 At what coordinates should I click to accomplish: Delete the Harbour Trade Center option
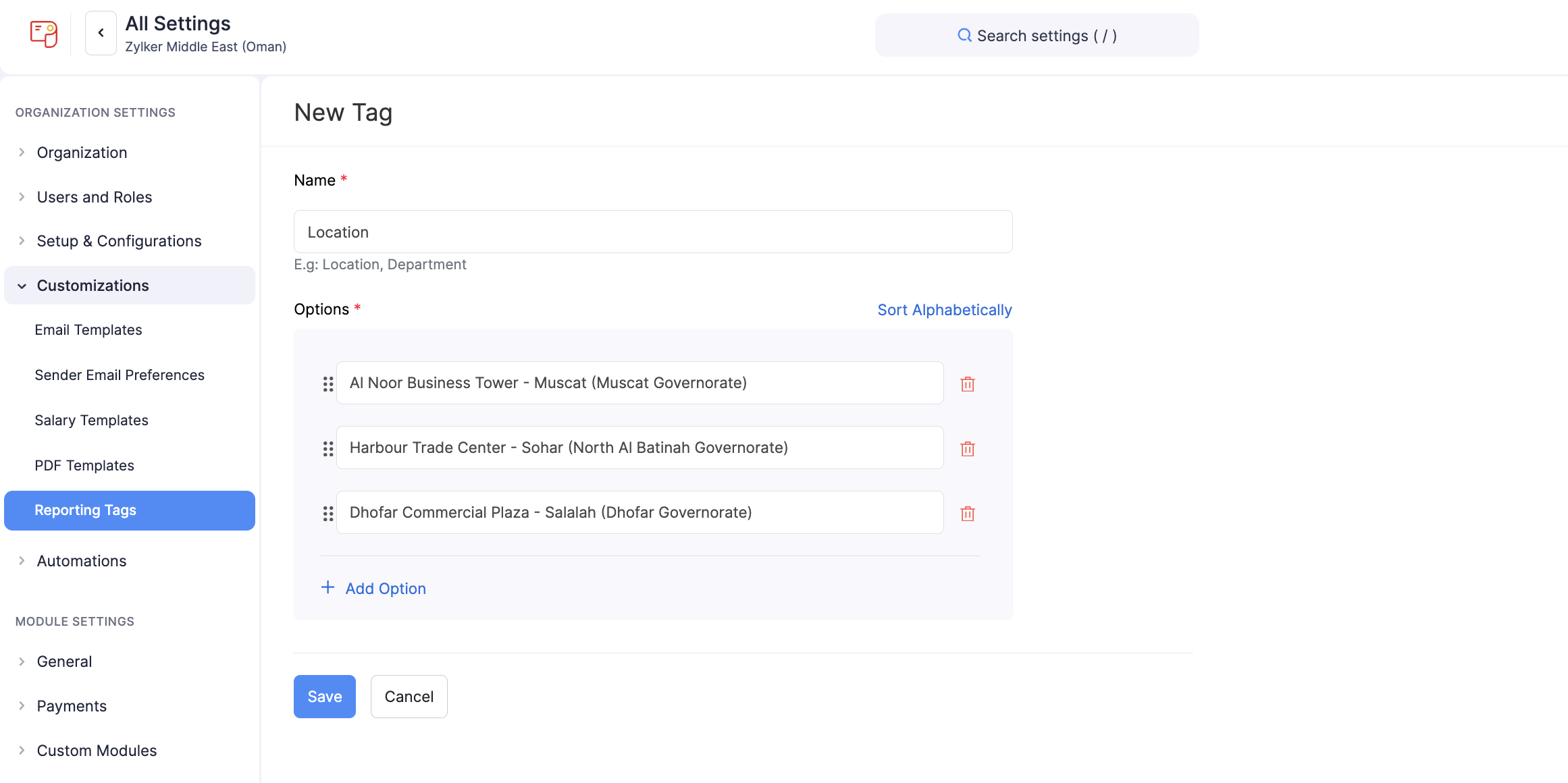[x=967, y=448]
